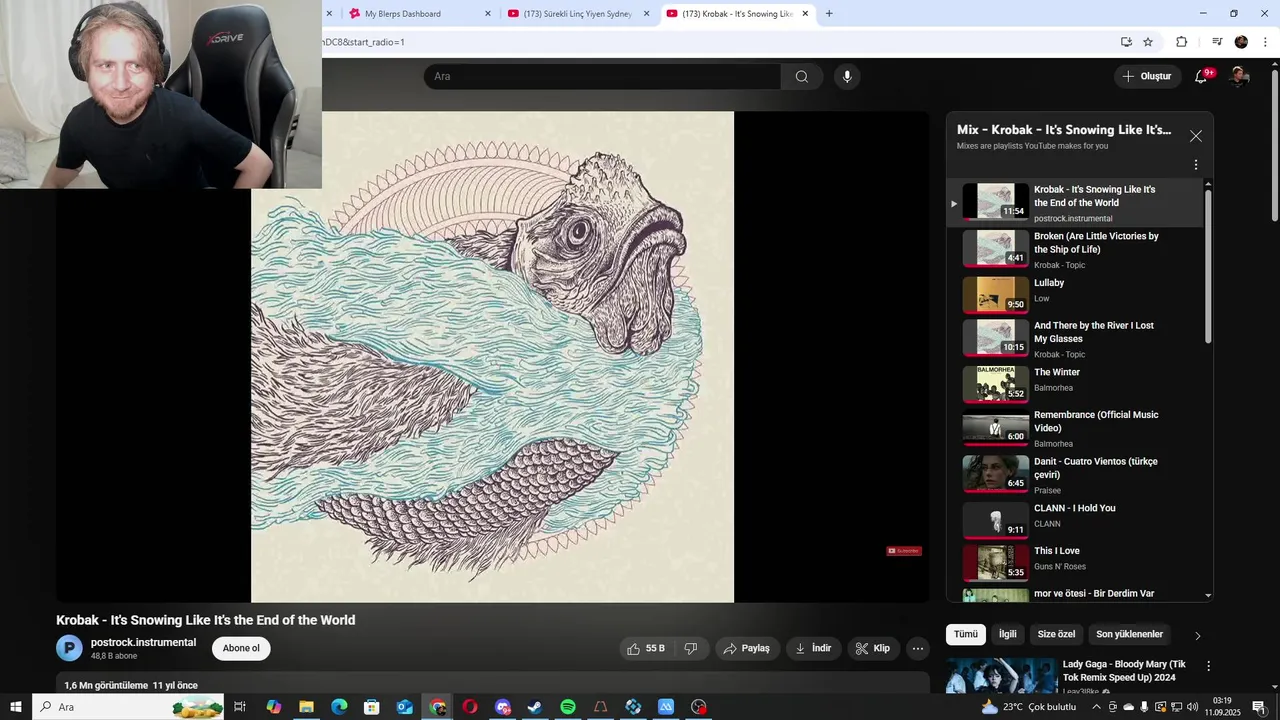Click install app icon in address bar
Screen dimensions: 1280x720
click(1126, 42)
